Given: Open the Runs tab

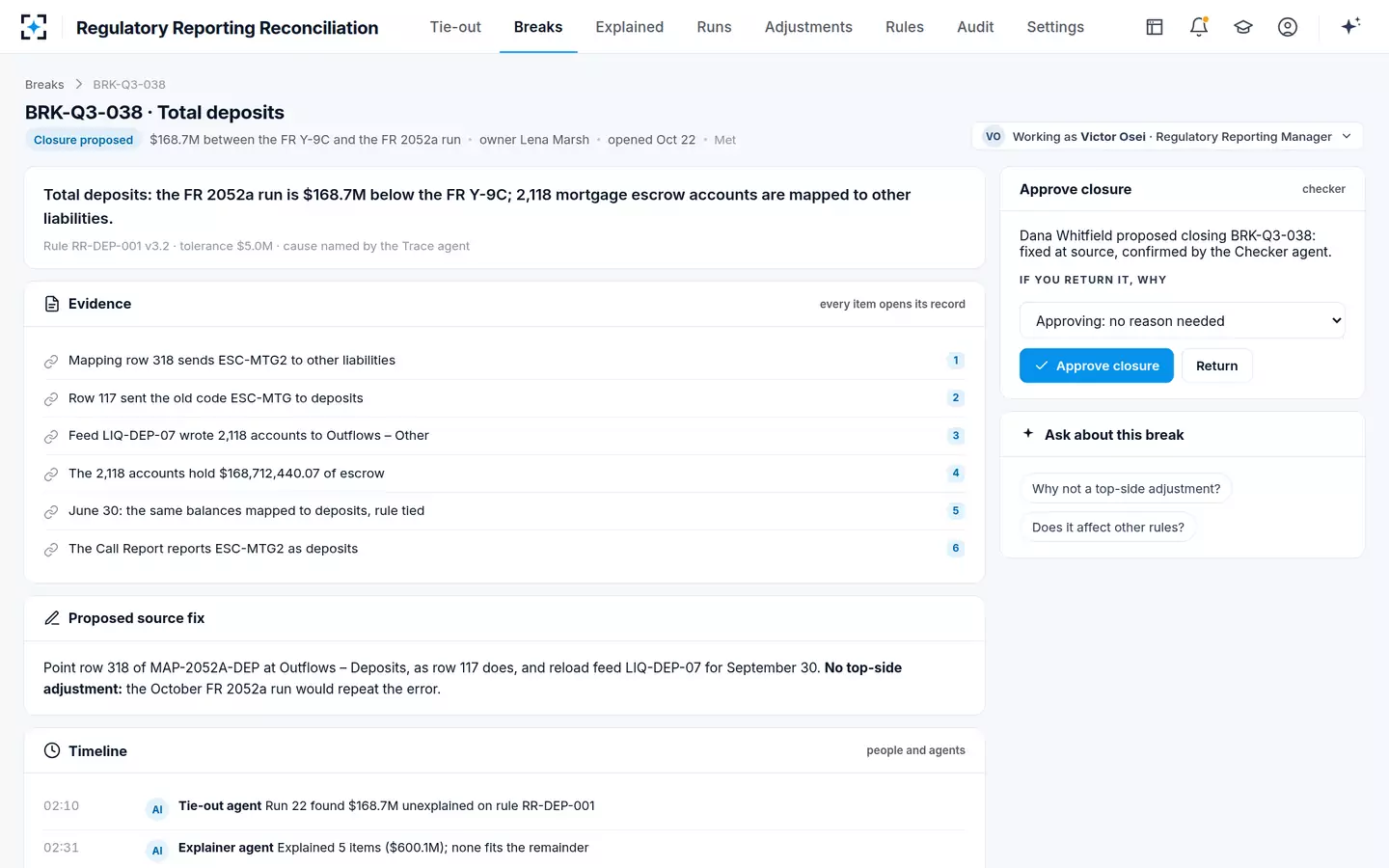Looking at the screenshot, I should coord(715,27).
